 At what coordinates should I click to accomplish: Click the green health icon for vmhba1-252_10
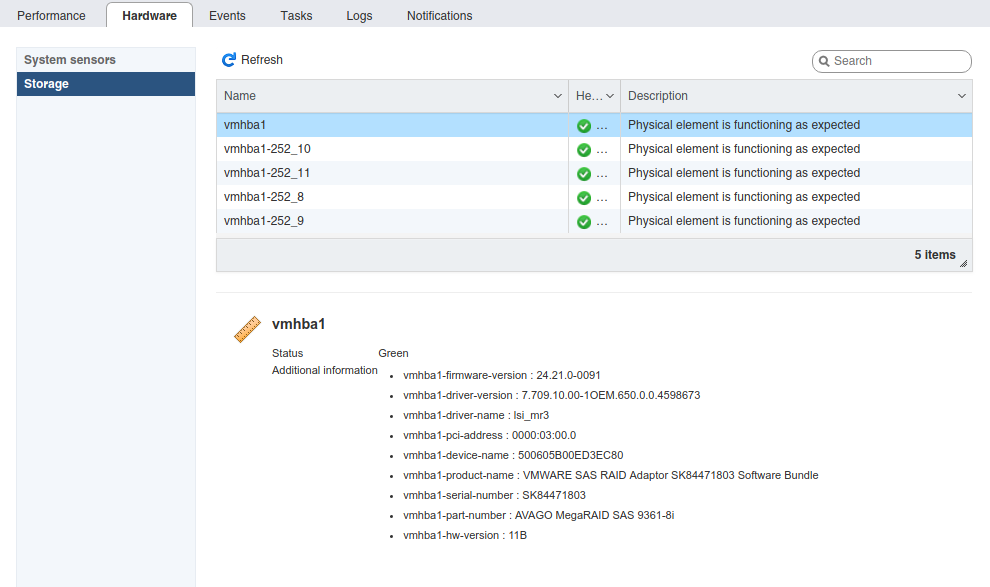tap(584, 150)
